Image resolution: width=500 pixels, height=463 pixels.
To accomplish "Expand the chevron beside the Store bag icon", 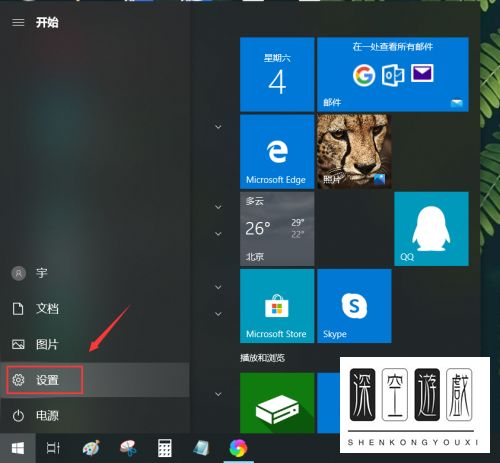I will coord(218,314).
